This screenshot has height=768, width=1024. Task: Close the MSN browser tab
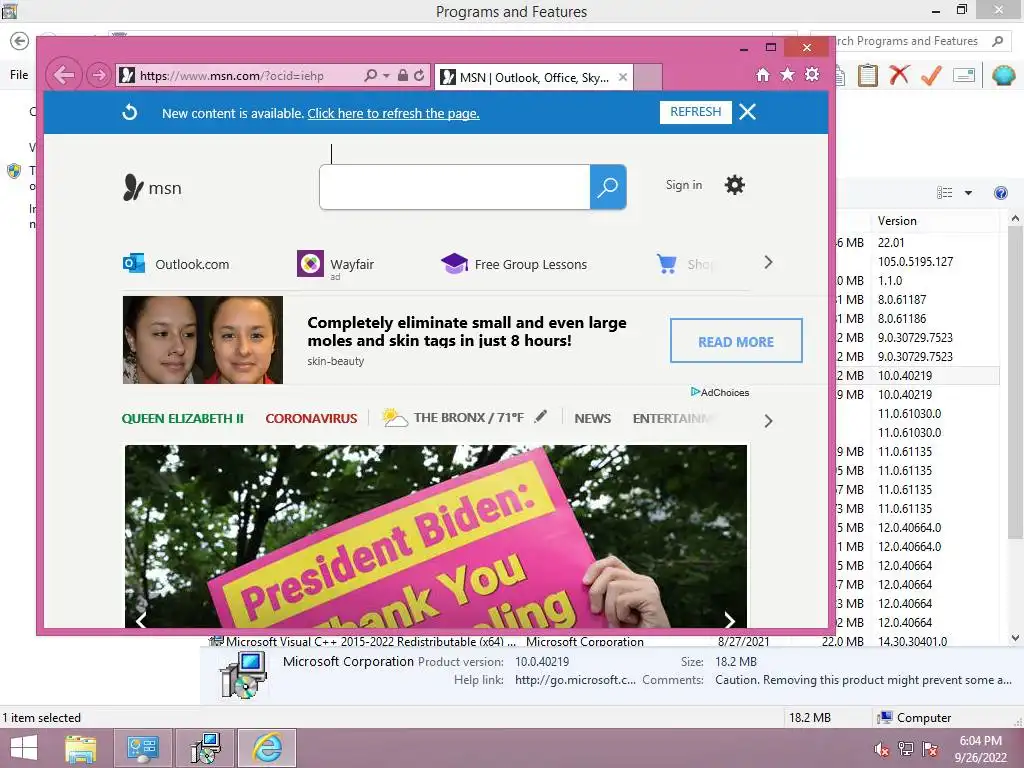623,77
